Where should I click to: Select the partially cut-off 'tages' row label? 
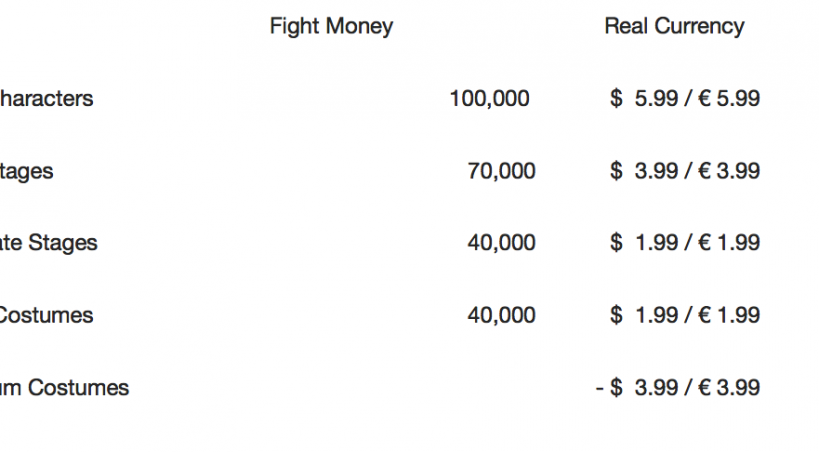tap(27, 171)
